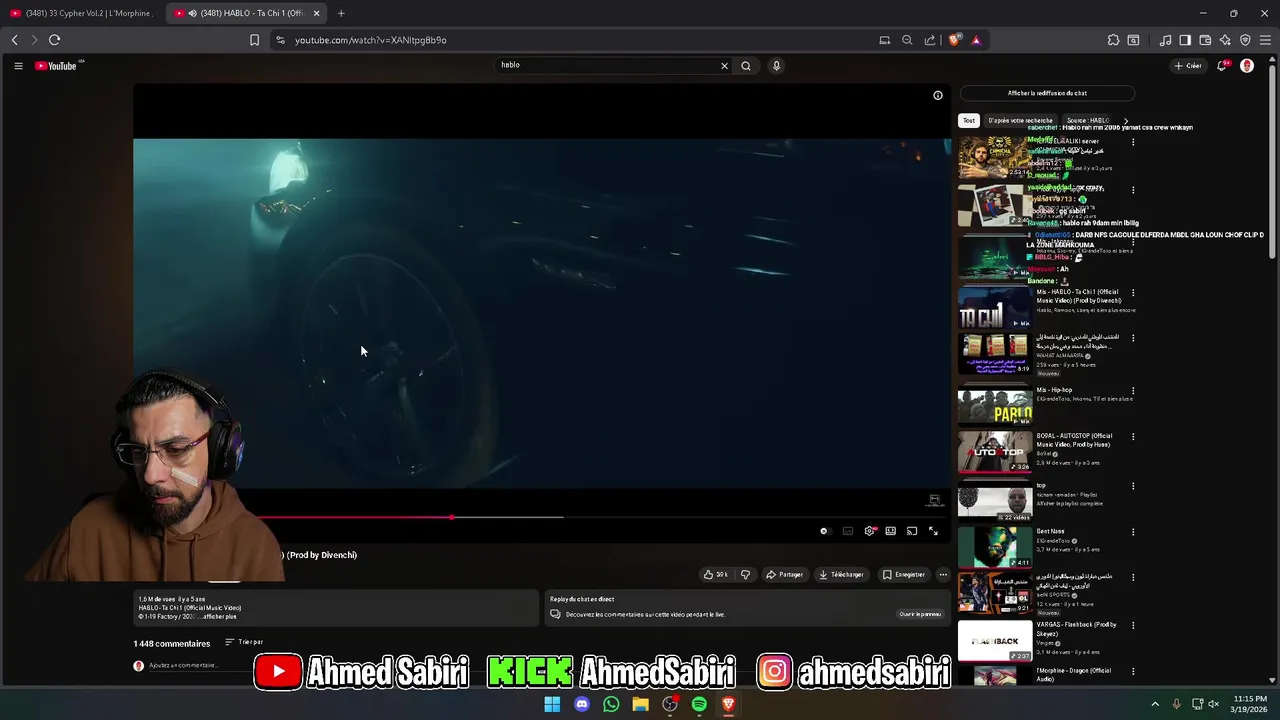Save video with Enregistrer button
Viewport: 1280px width, 720px height.
pos(904,575)
